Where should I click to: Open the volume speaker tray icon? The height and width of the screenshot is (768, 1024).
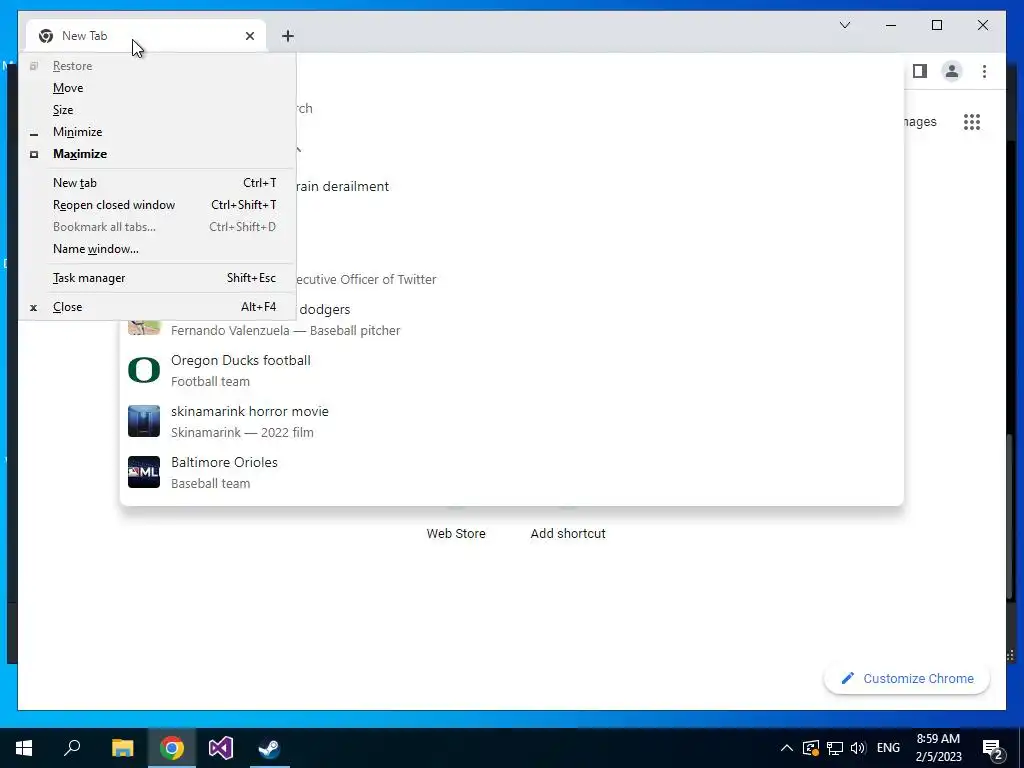coord(858,748)
